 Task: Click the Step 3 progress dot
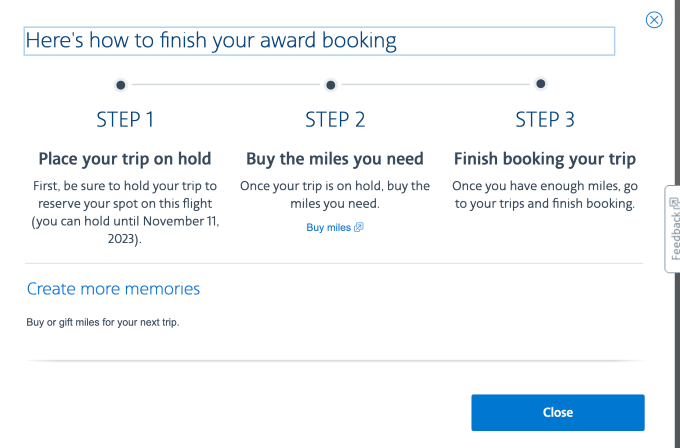pos(541,84)
